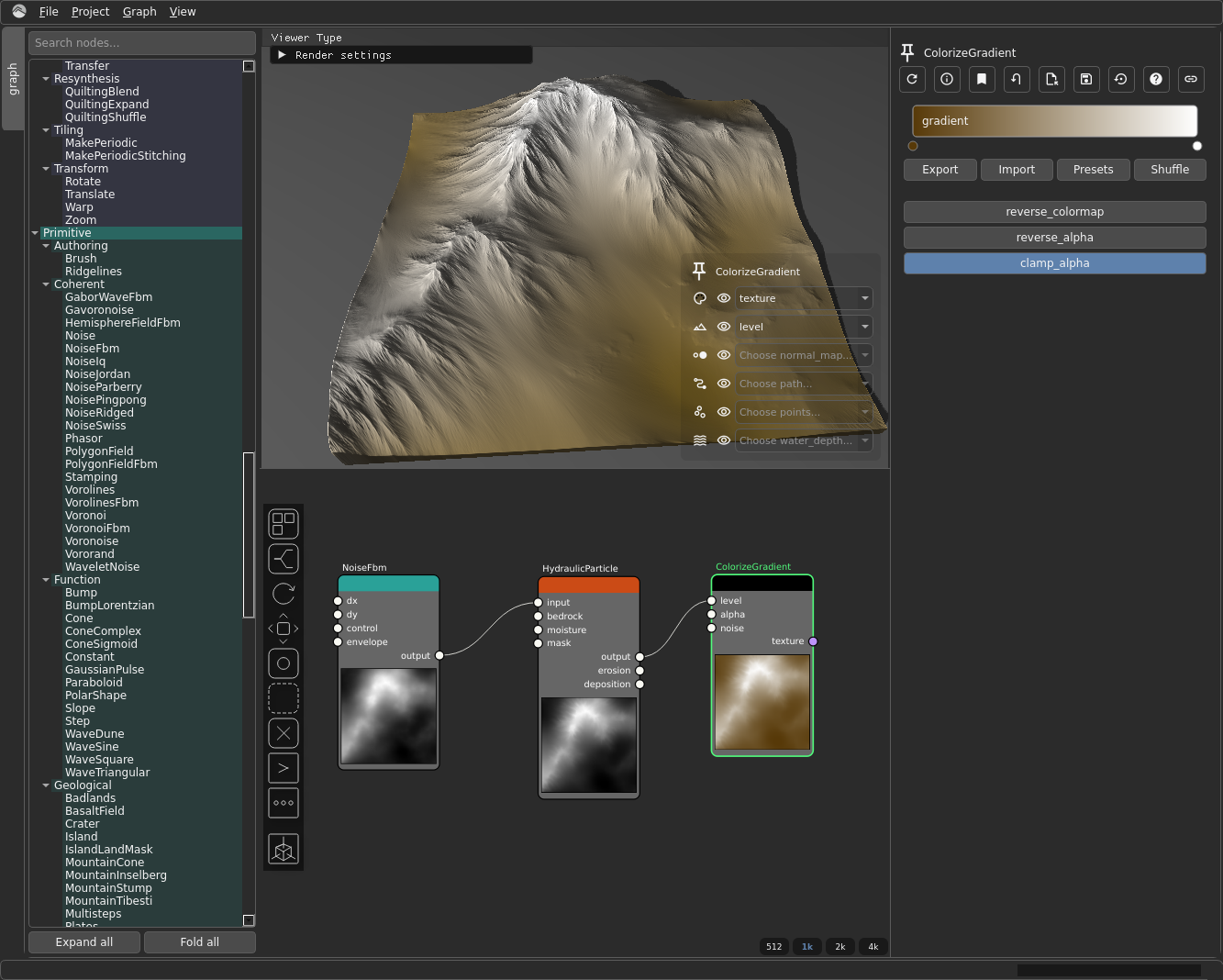Click the save disk icon in node settings
Viewport: 1223px width, 980px height.
pyautogui.click(x=1086, y=79)
